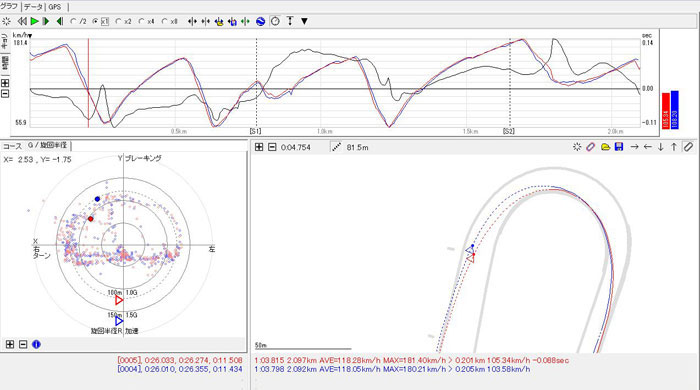Switch to the グラフ tab

click(9, 6)
